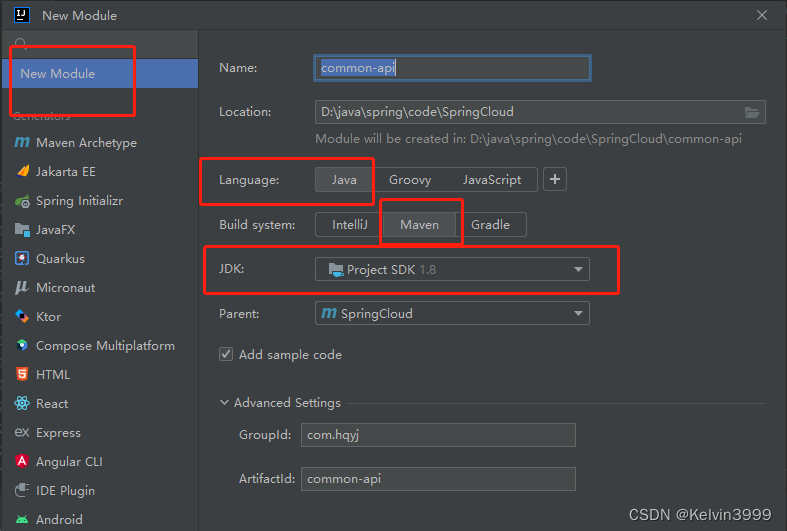Open the JDK Project SDK dropdown

click(452, 270)
